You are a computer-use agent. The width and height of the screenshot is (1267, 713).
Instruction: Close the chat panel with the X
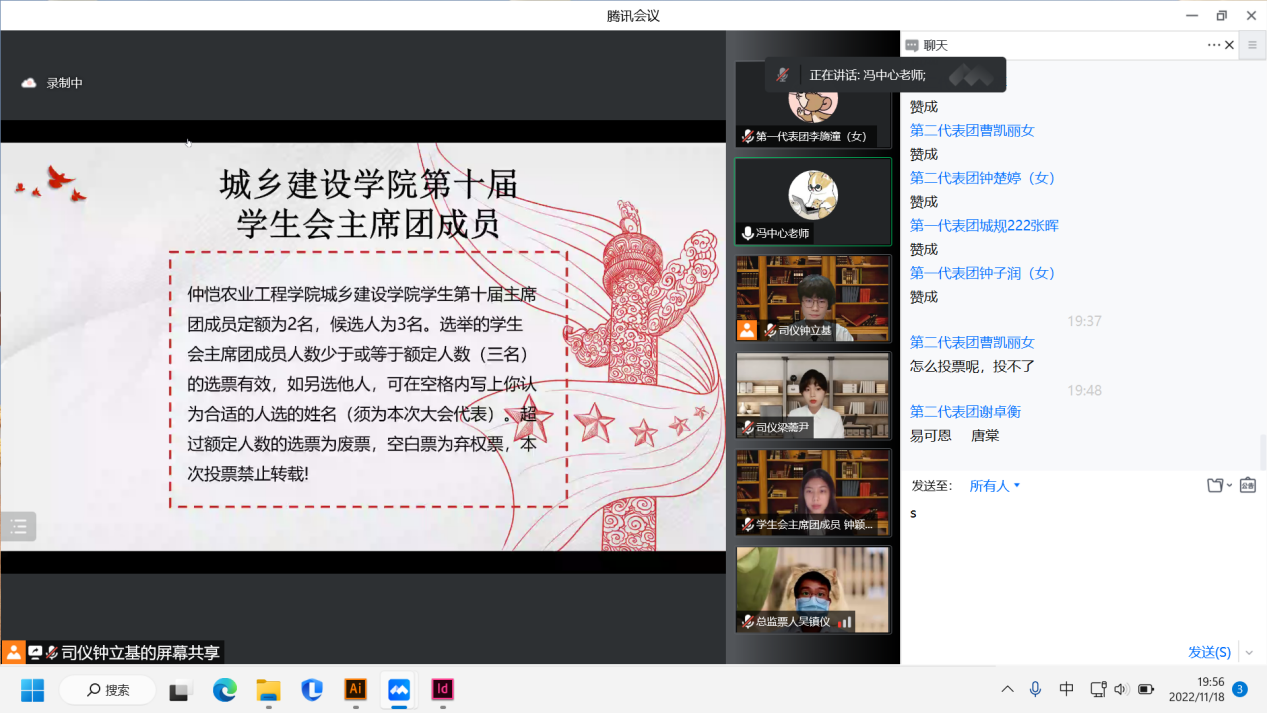[1230, 45]
